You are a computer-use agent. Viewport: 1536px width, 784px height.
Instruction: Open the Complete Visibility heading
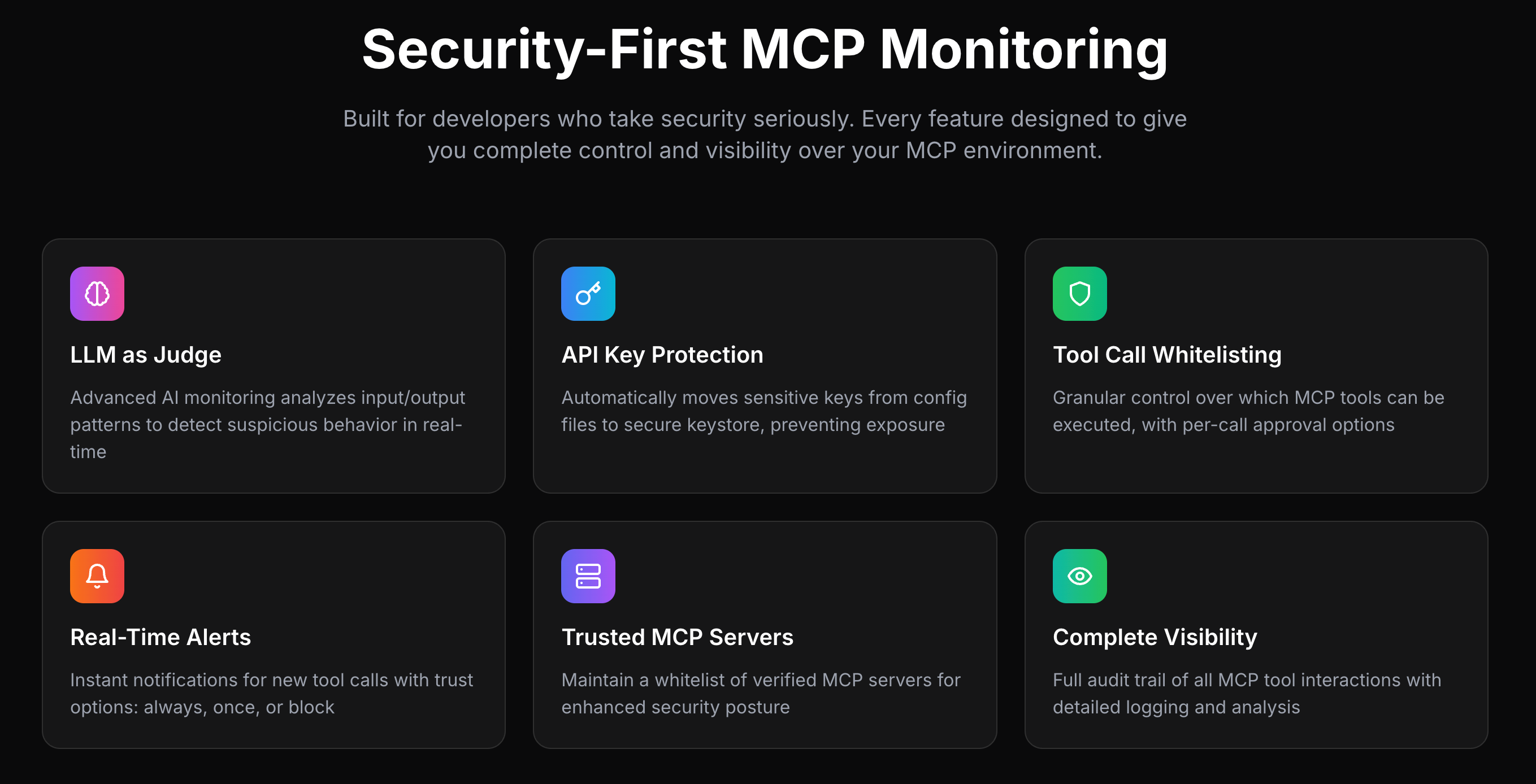point(1155,637)
